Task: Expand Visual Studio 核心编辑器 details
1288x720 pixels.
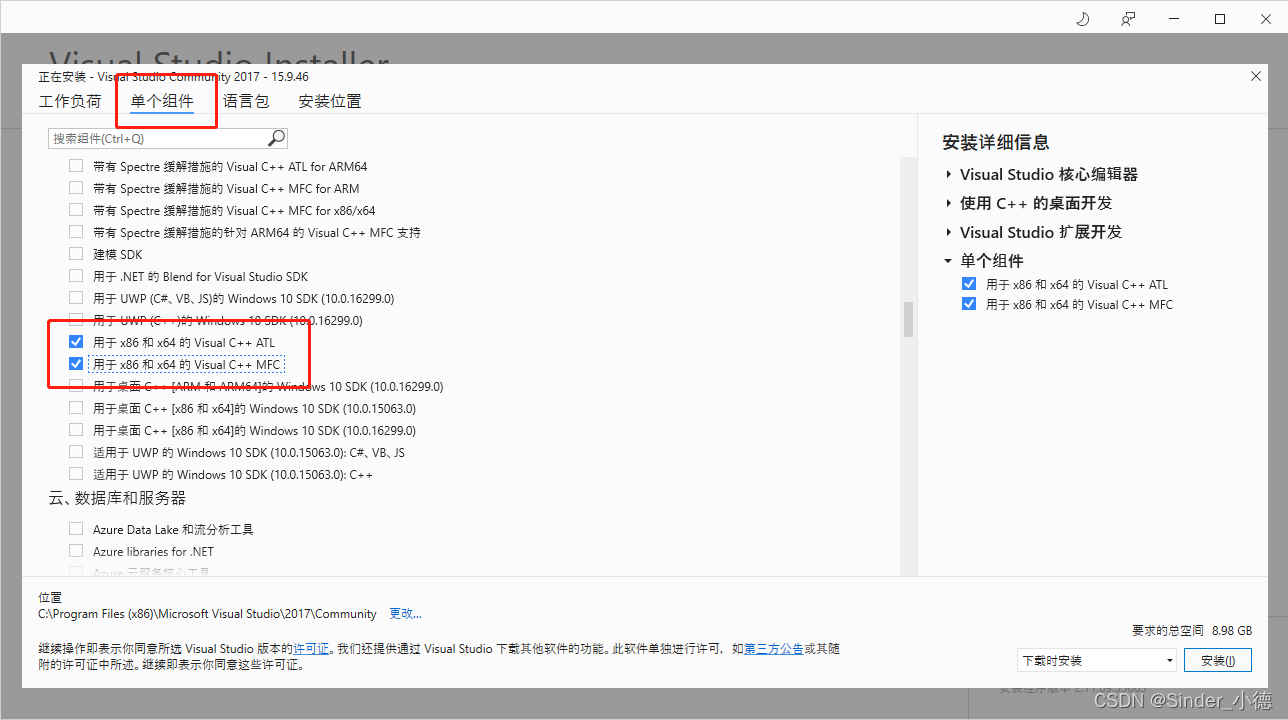Action: click(948, 174)
